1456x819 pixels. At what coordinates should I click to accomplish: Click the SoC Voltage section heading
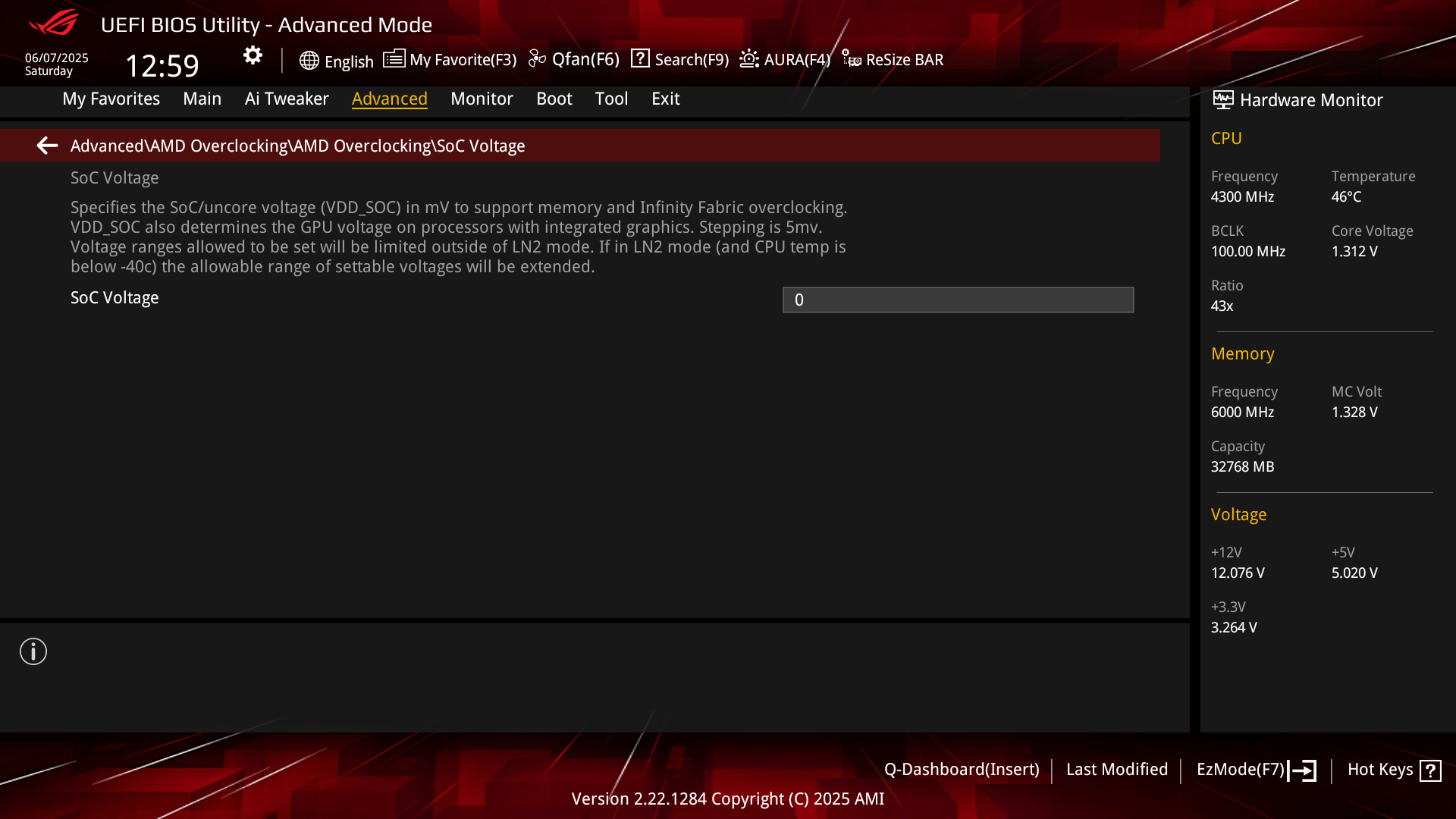point(115,178)
